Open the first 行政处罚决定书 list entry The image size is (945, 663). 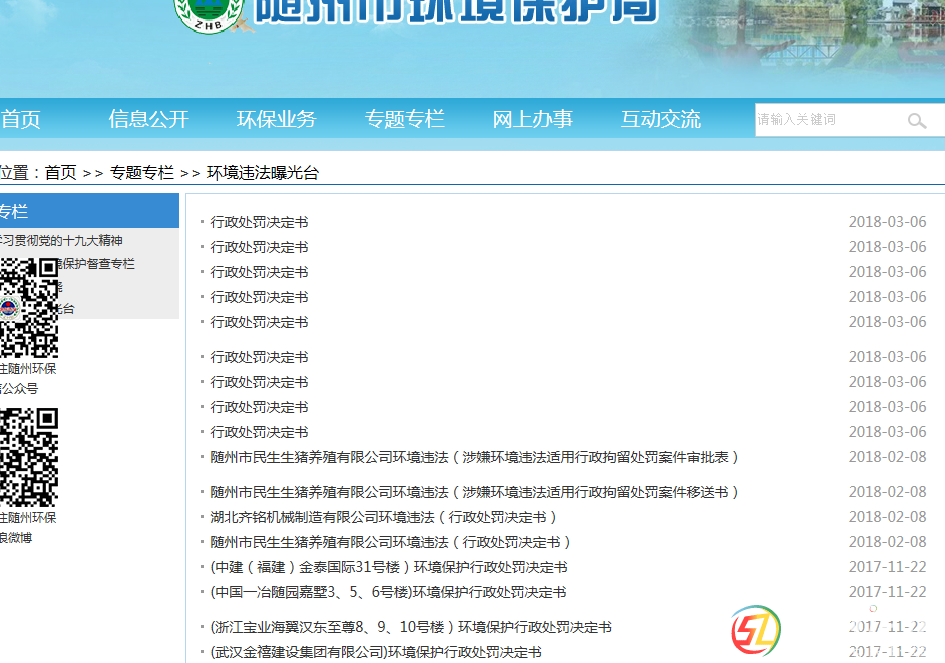pyautogui.click(x=259, y=222)
